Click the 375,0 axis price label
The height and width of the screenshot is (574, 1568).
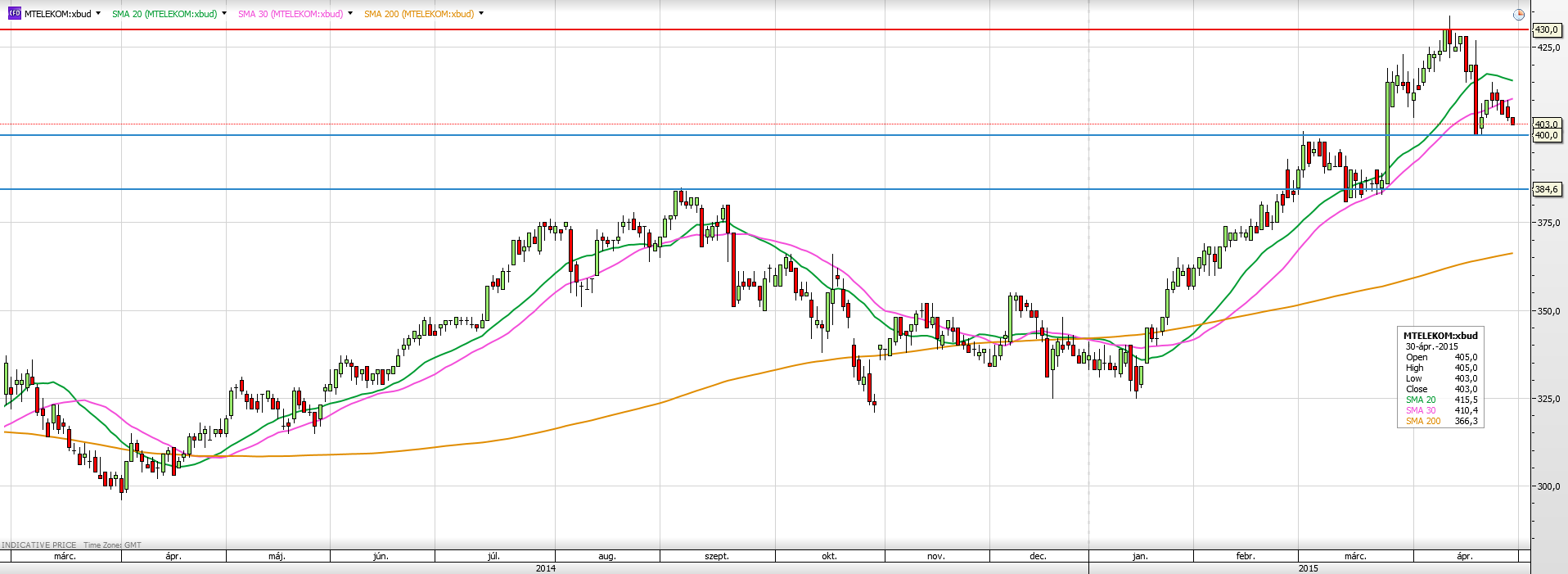point(1548,223)
